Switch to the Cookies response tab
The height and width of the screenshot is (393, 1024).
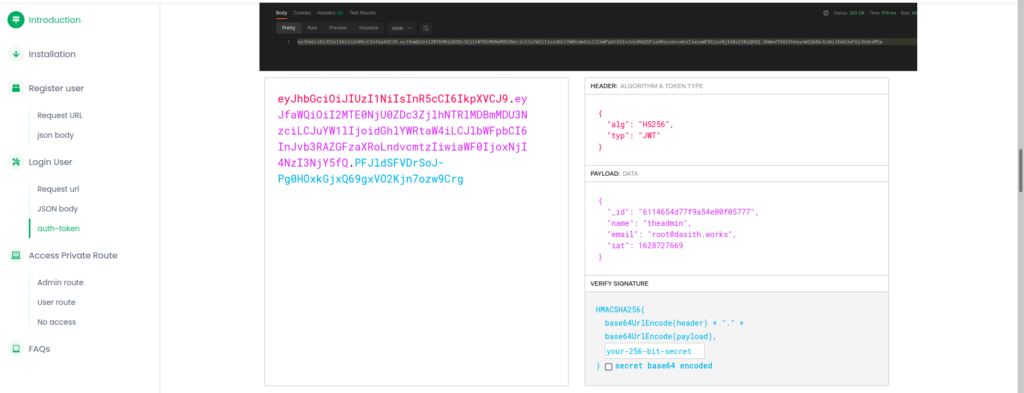tap(302, 12)
